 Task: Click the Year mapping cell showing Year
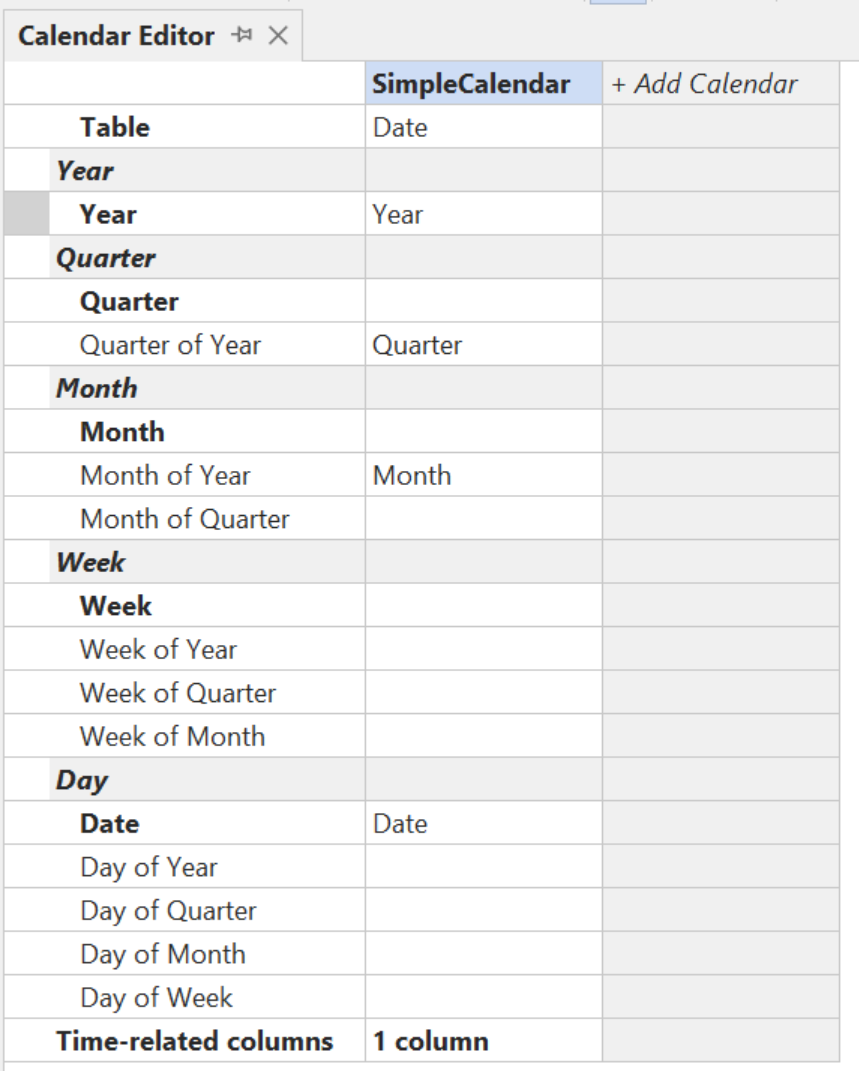tap(484, 214)
